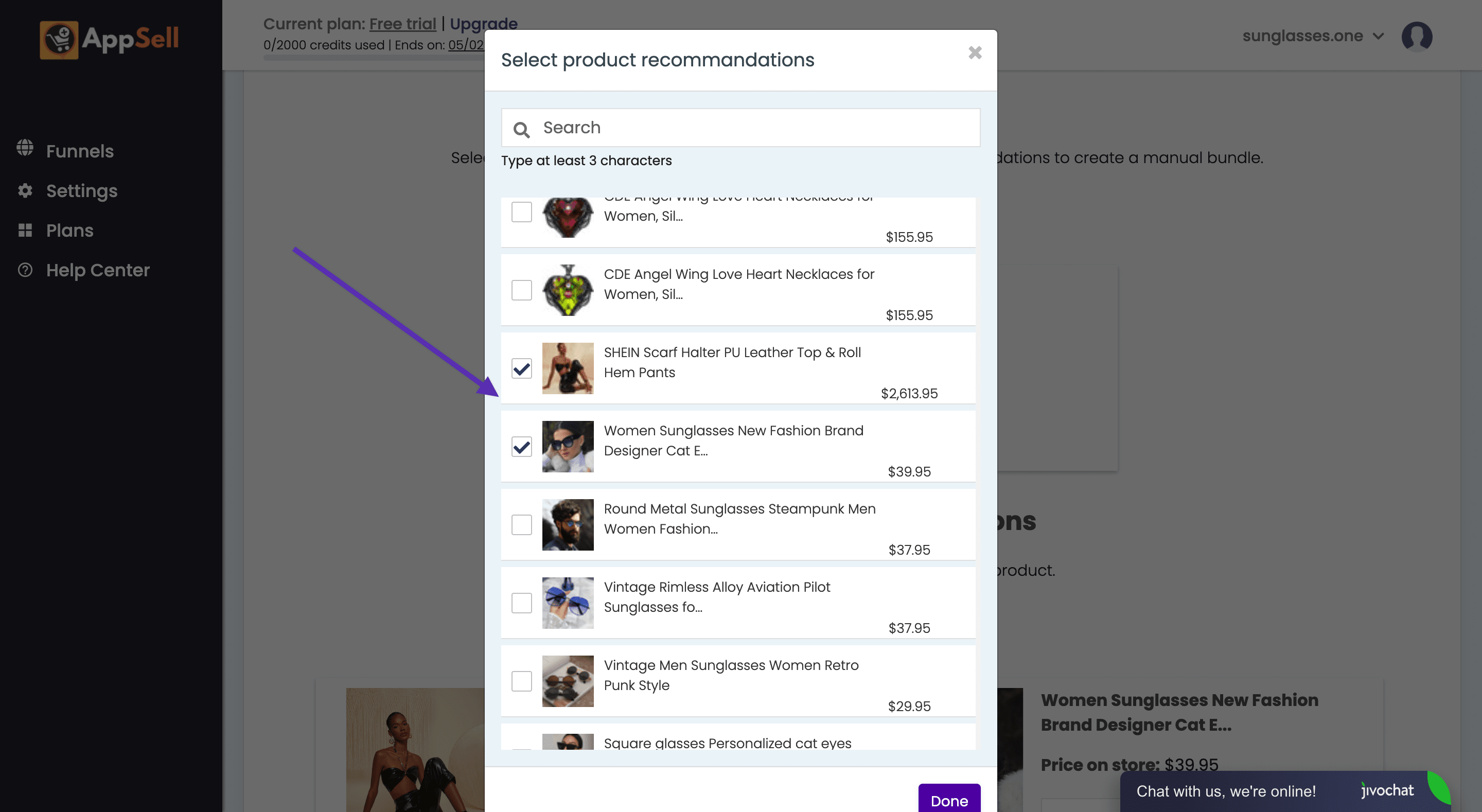Open the Free trial plan link
This screenshot has width=1482, height=812.
pos(402,24)
